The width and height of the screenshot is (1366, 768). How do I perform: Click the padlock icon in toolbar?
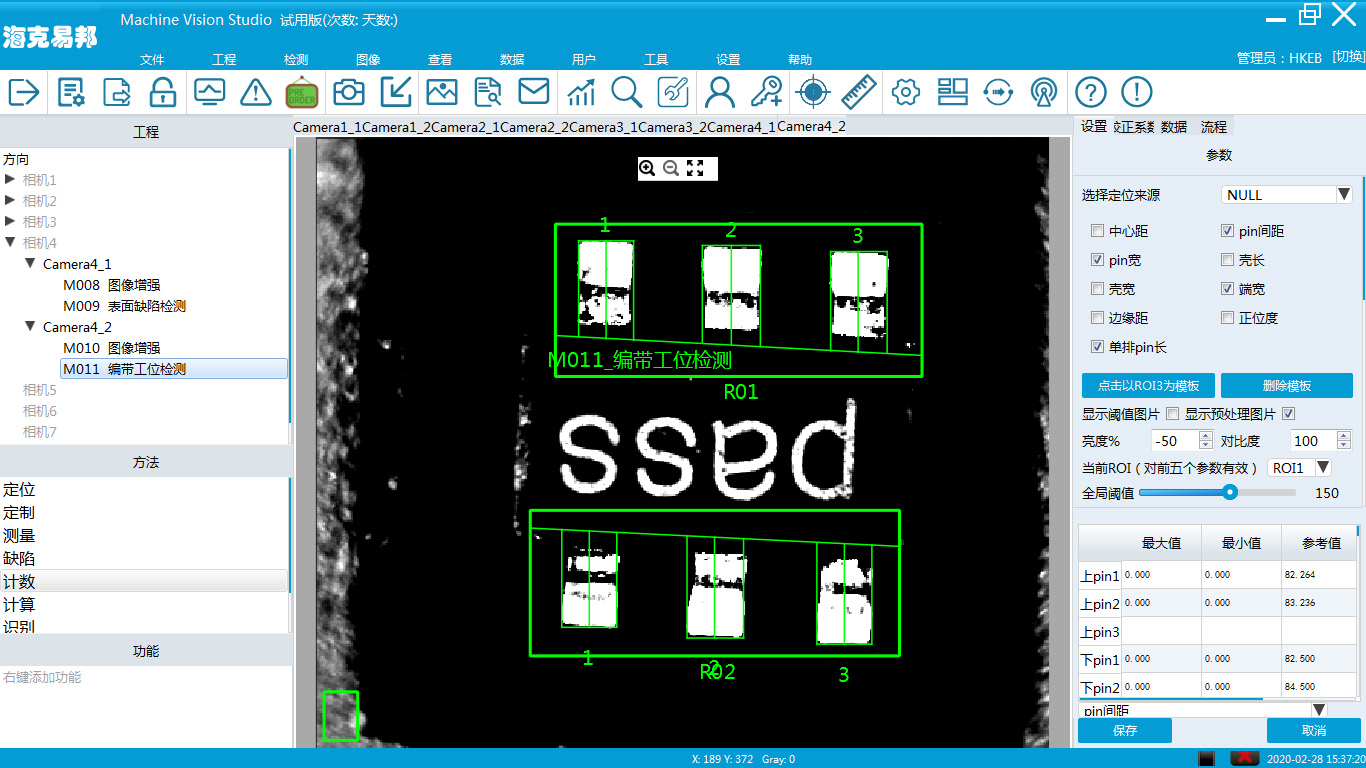(163, 93)
